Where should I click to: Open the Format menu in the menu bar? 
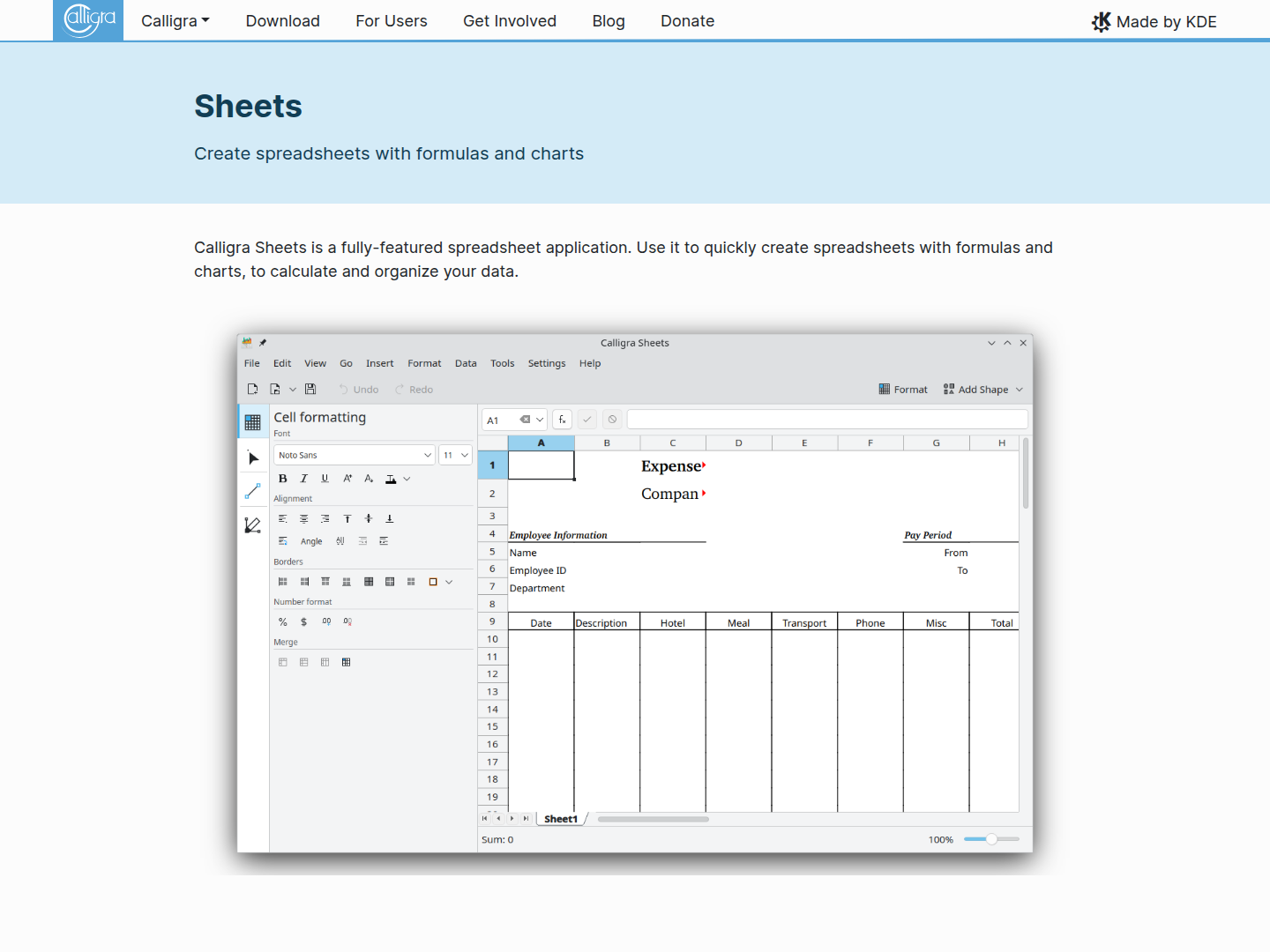pyautogui.click(x=424, y=363)
